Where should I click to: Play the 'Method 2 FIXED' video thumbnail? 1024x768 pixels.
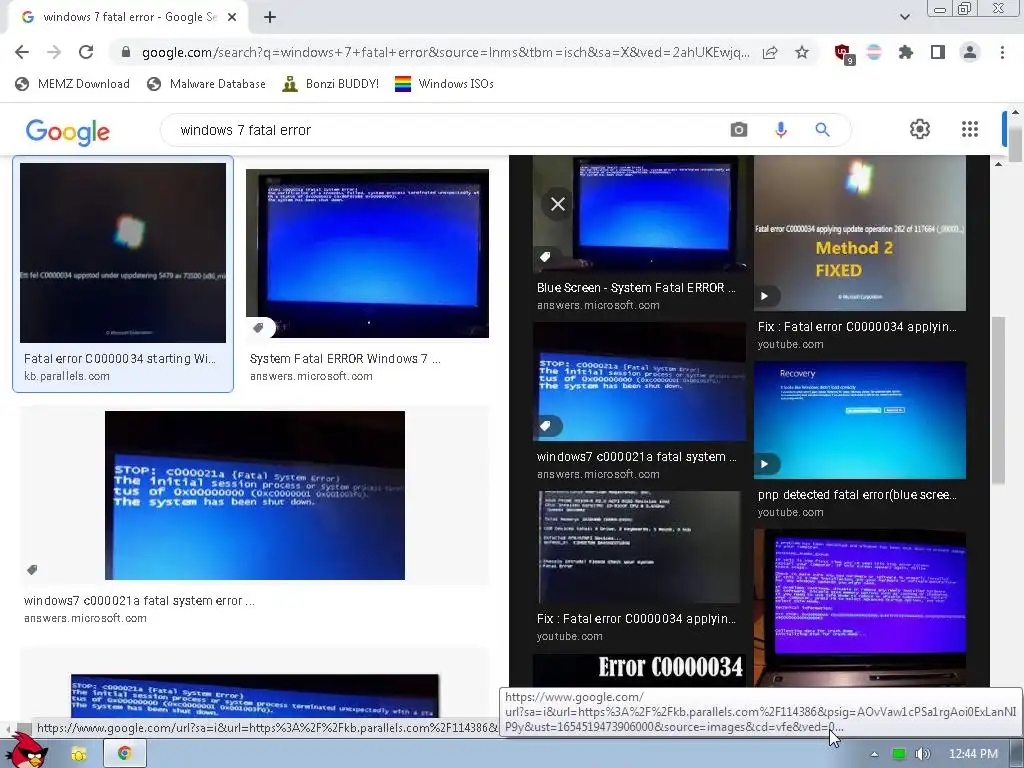(859, 233)
